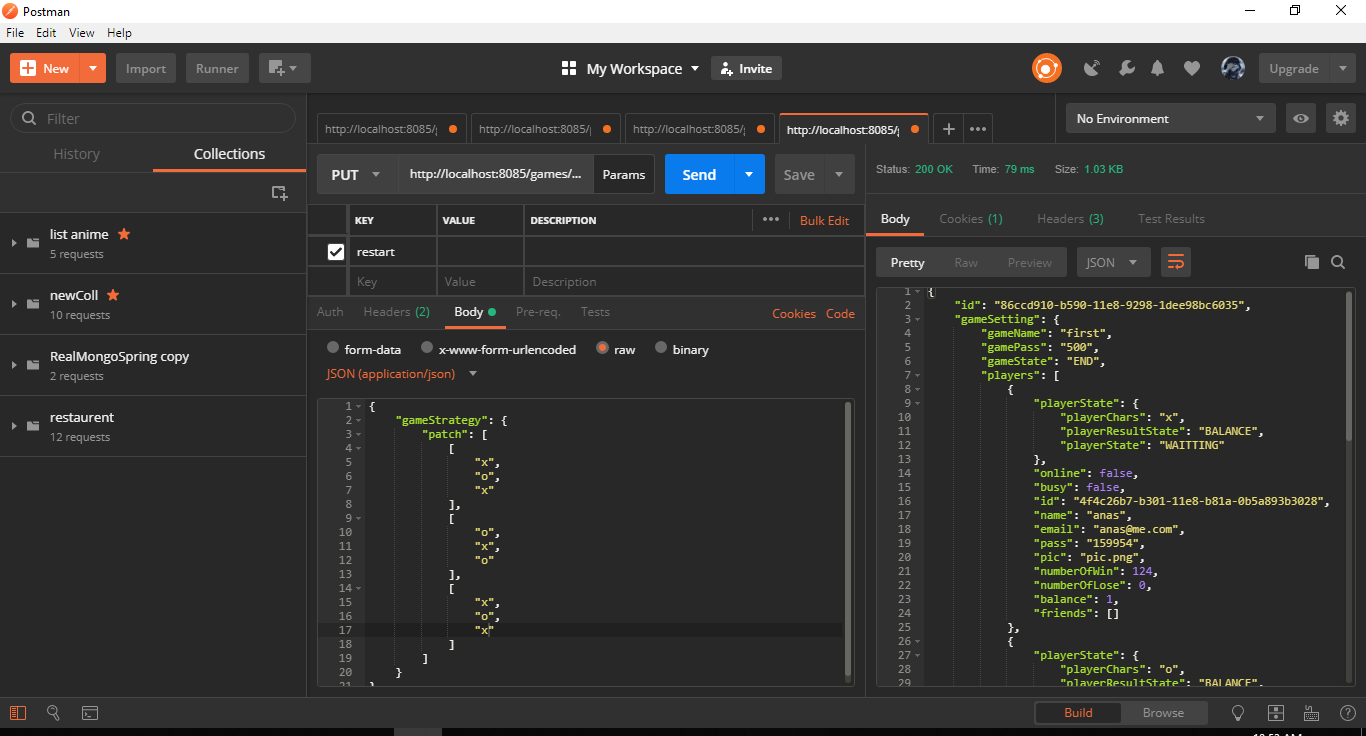The image size is (1366, 736).
Task: Click the Code link
Action: pyautogui.click(x=840, y=313)
